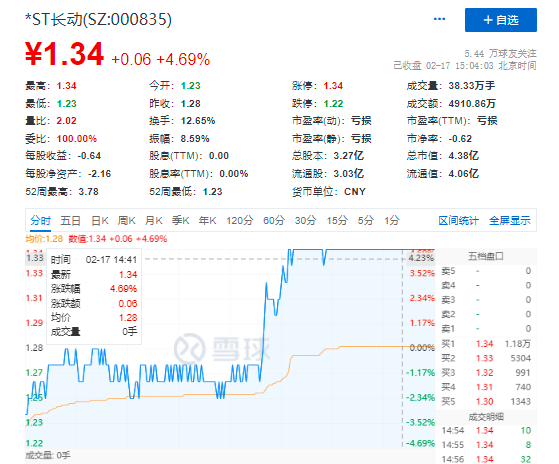
Task: Click the 委比 value 100.00%
Action: click(77, 139)
